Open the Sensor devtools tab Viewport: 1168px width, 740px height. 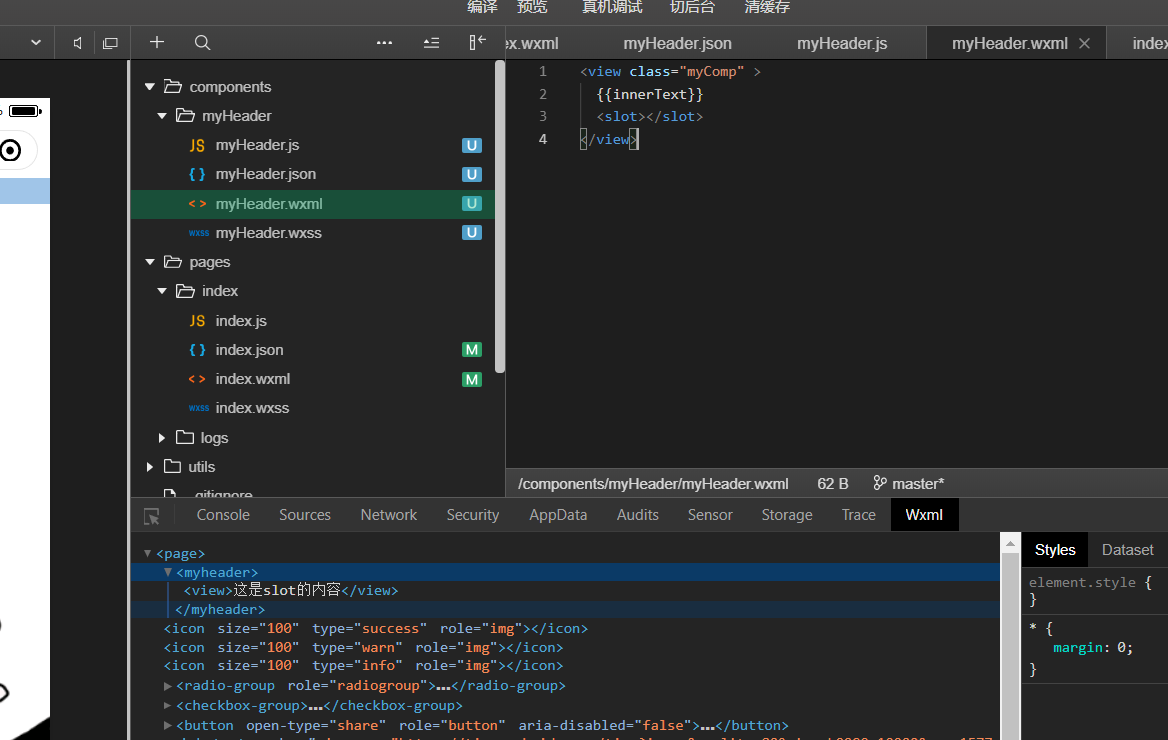point(710,515)
